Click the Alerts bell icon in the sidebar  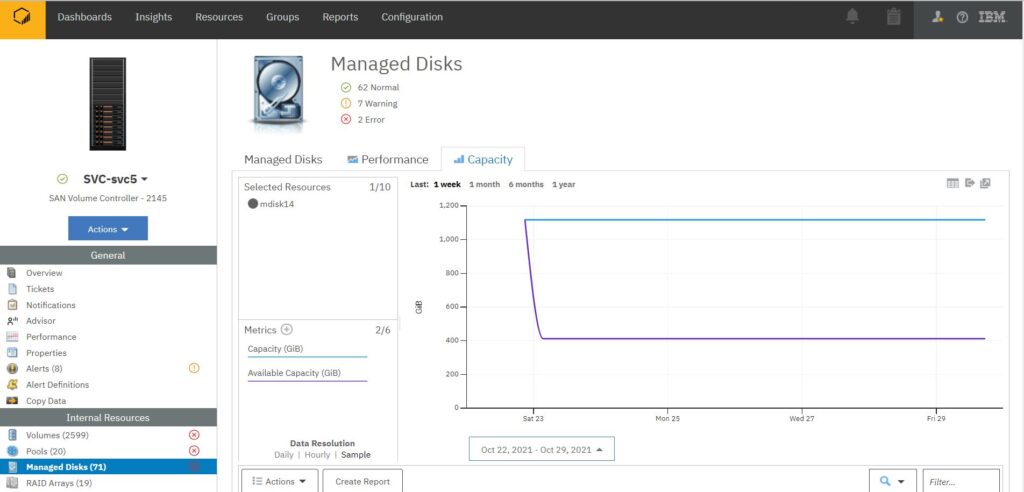(12, 369)
